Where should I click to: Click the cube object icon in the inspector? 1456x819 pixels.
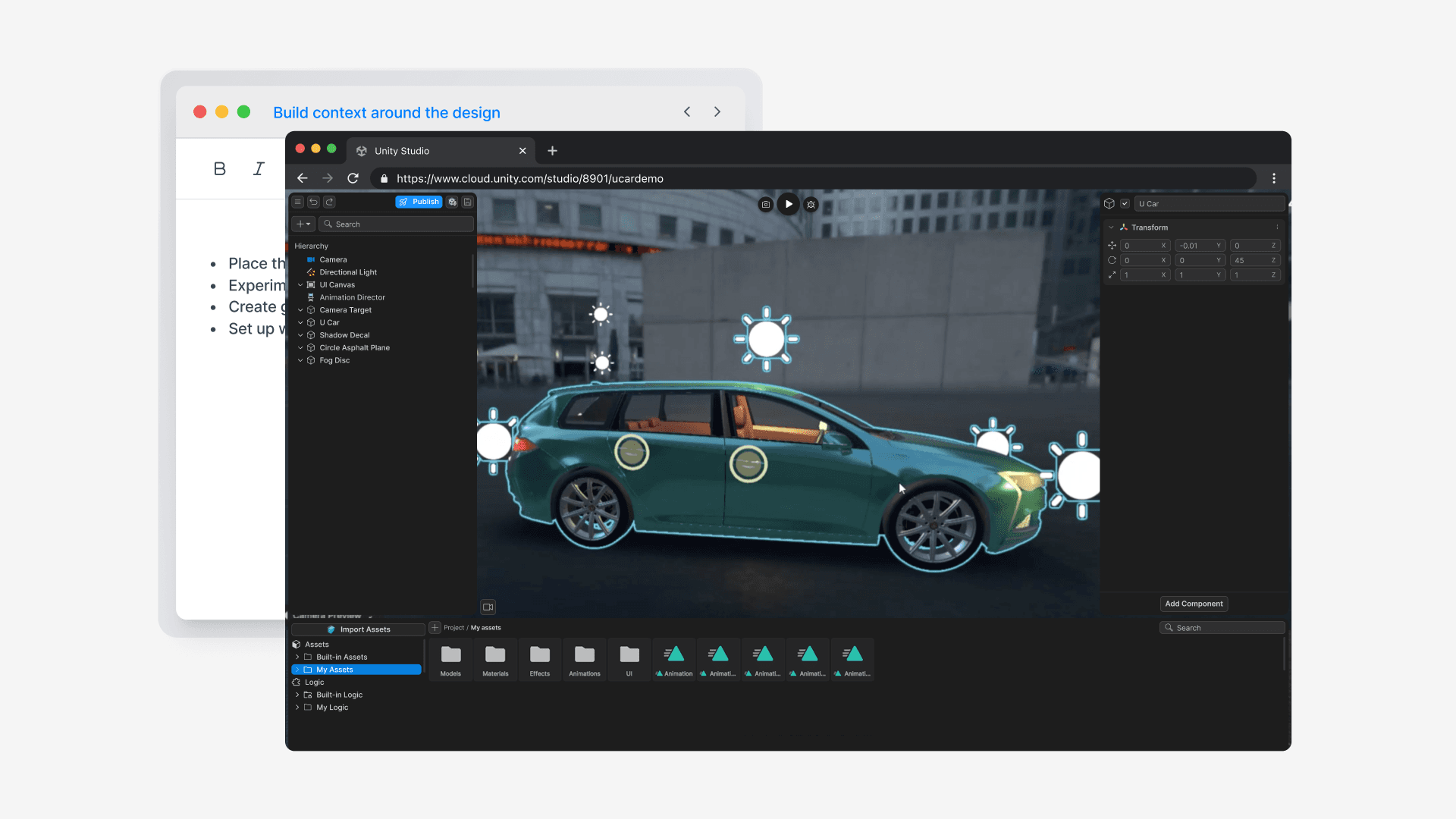click(x=1109, y=203)
